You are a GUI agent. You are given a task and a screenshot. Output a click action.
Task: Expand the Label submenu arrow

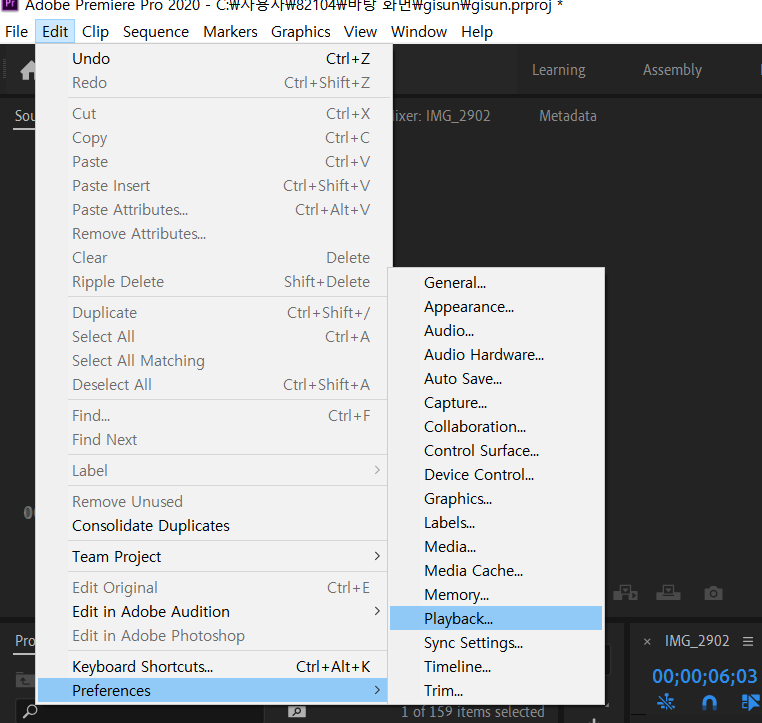tap(377, 470)
